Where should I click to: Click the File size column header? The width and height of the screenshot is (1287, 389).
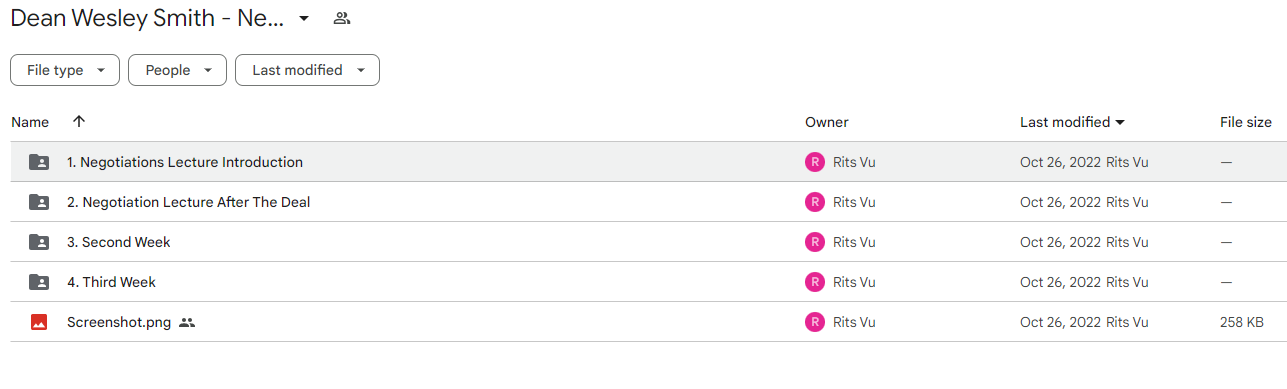(1246, 122)
